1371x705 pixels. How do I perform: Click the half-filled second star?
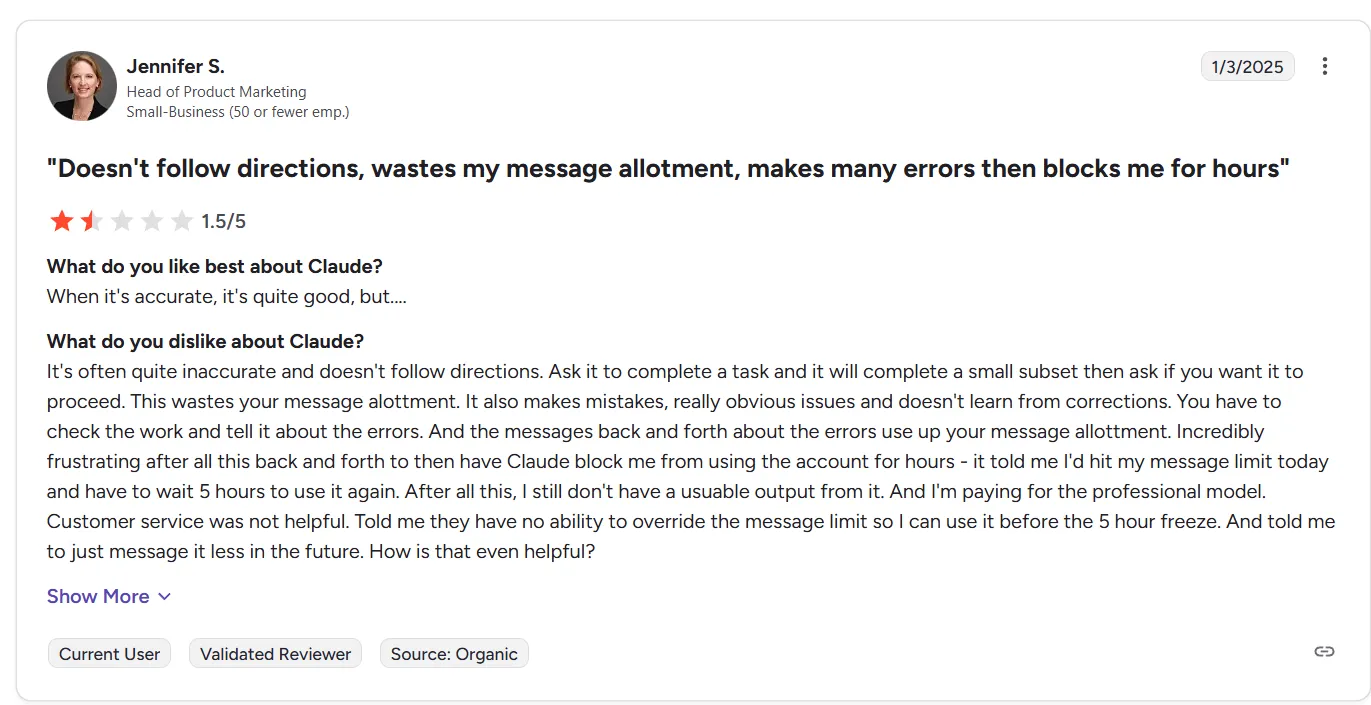pos(92,221)
